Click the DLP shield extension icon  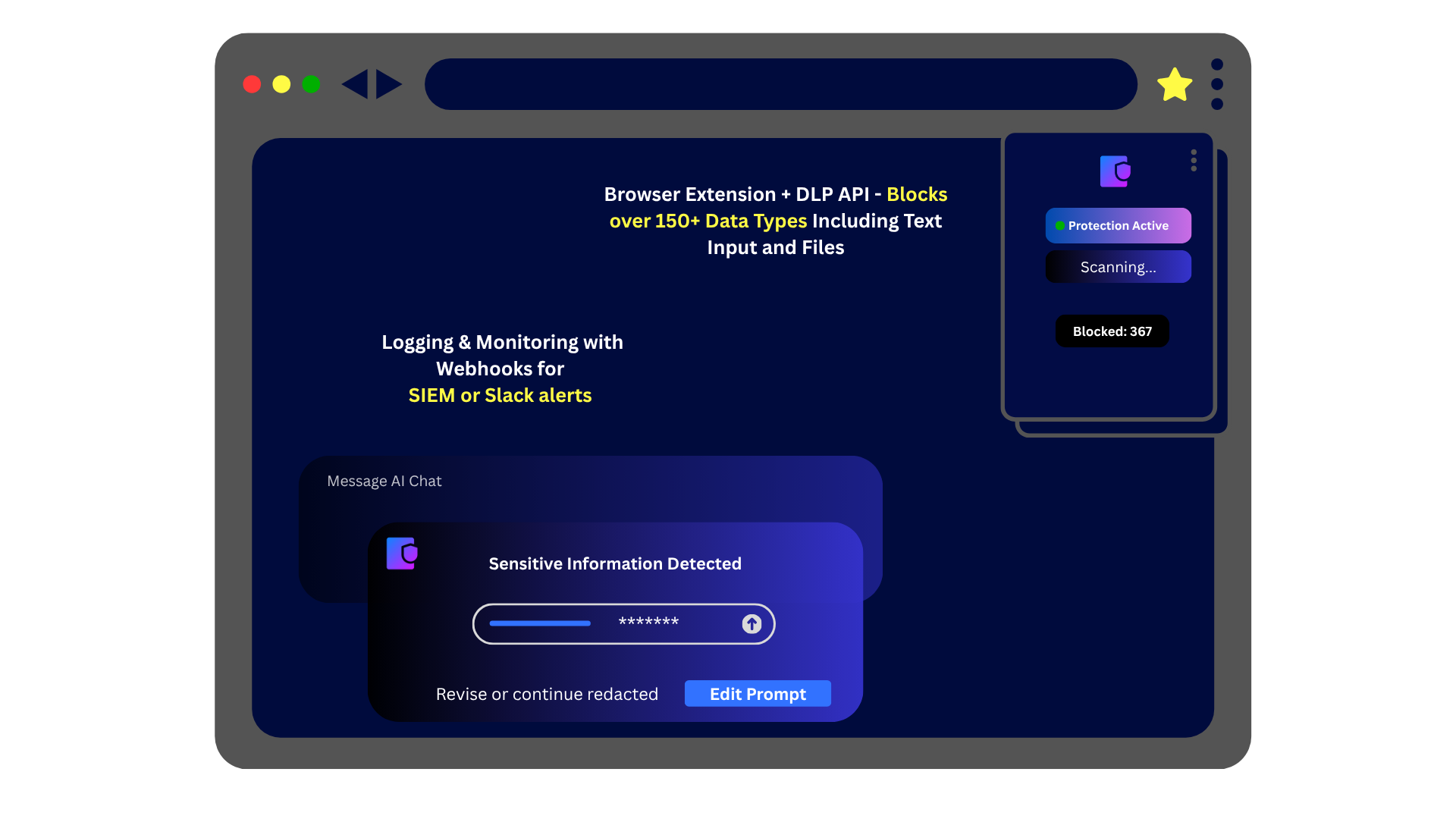(x=1115, y=171)
